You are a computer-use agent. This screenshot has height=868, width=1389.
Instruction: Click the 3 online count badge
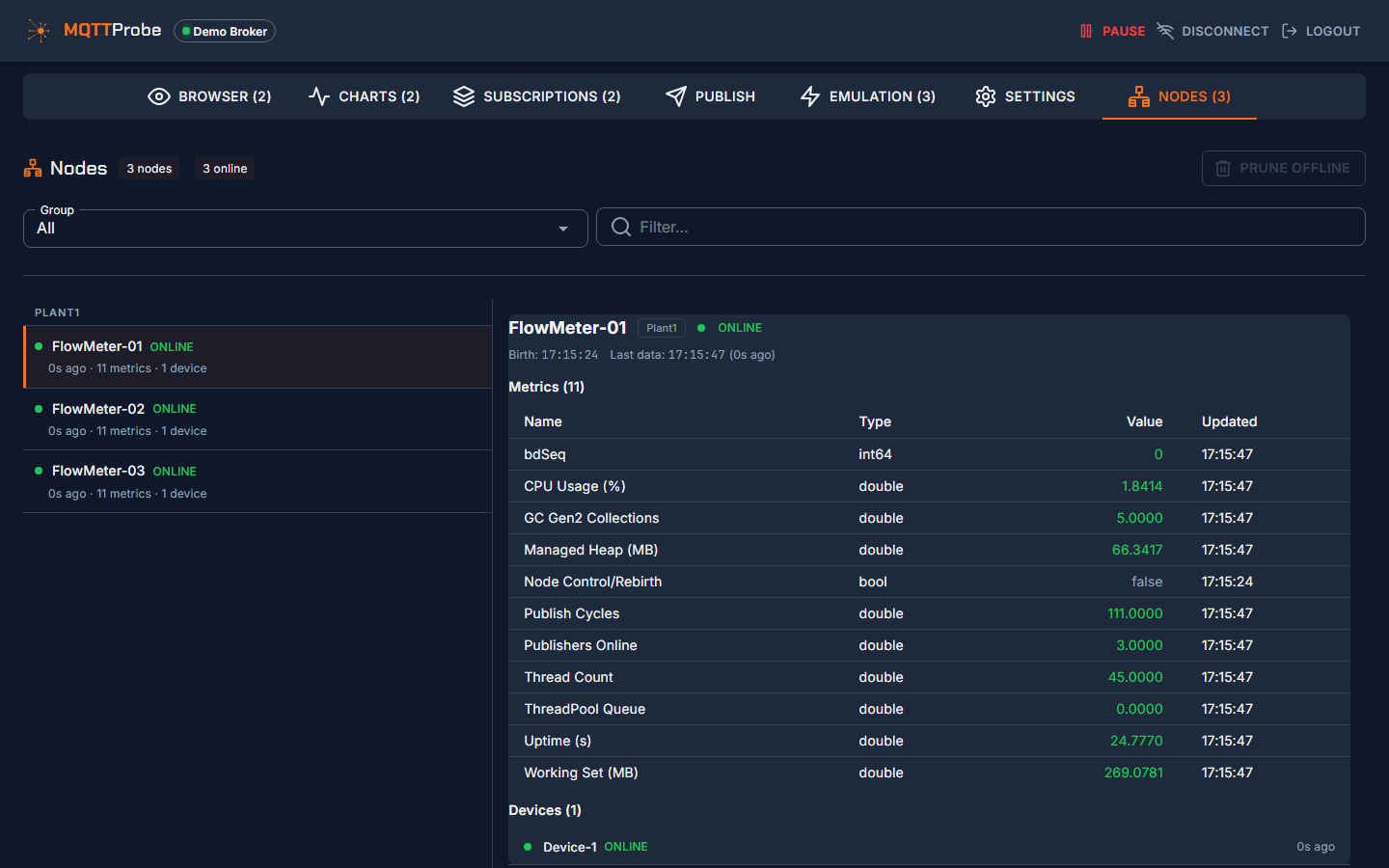click(225, 168)
